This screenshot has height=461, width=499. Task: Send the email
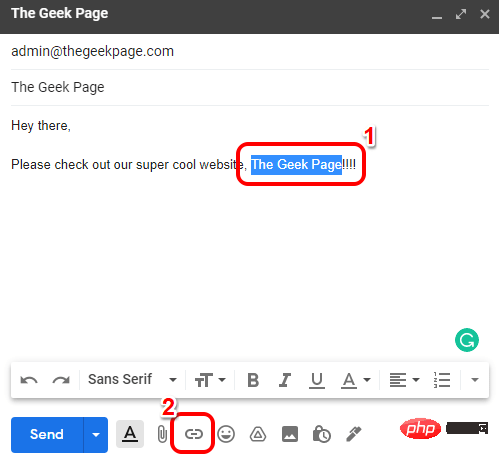[47, 435]
